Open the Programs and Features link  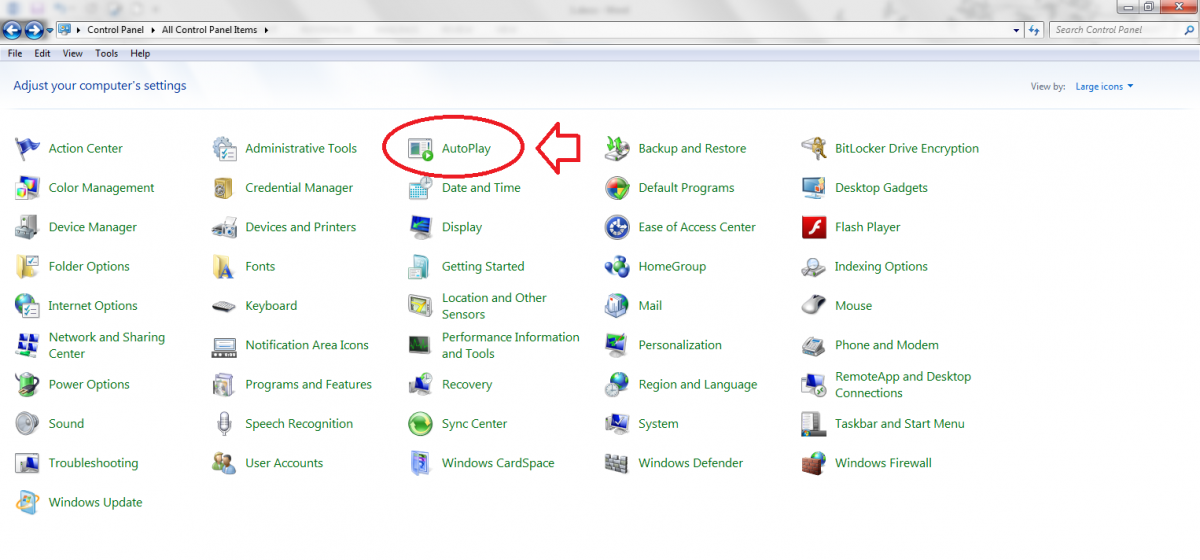pyautogui.click(x=308, y=385)
